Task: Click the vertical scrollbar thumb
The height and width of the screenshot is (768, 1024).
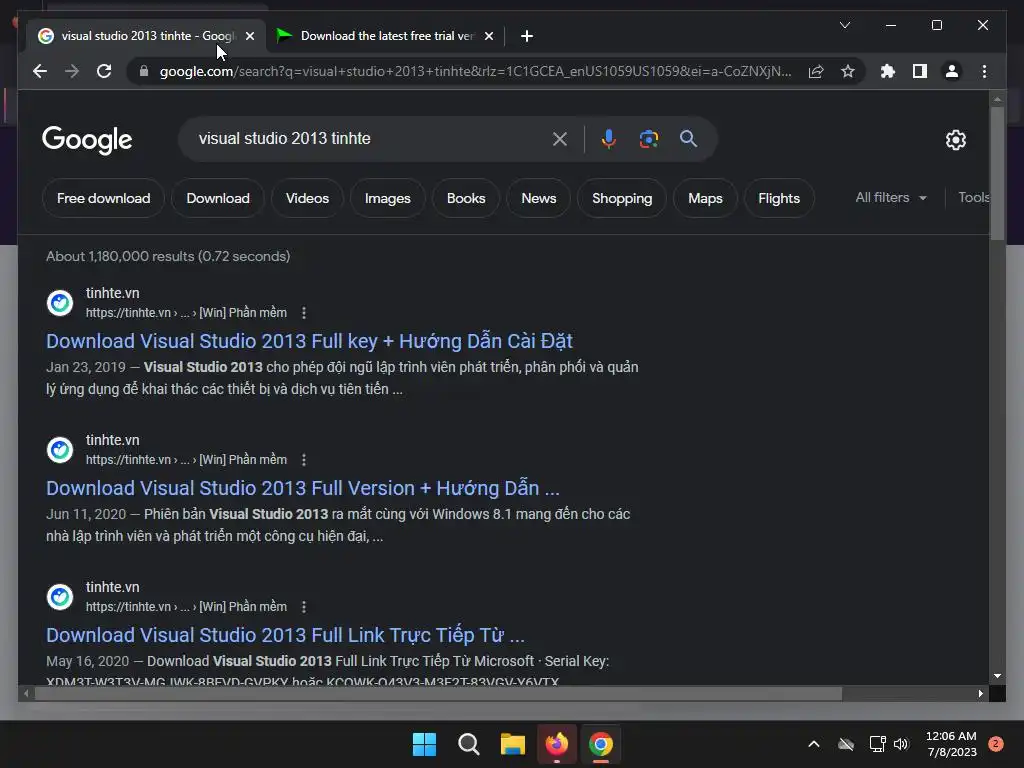Action: pyautogui.click(x=997, y=172)
